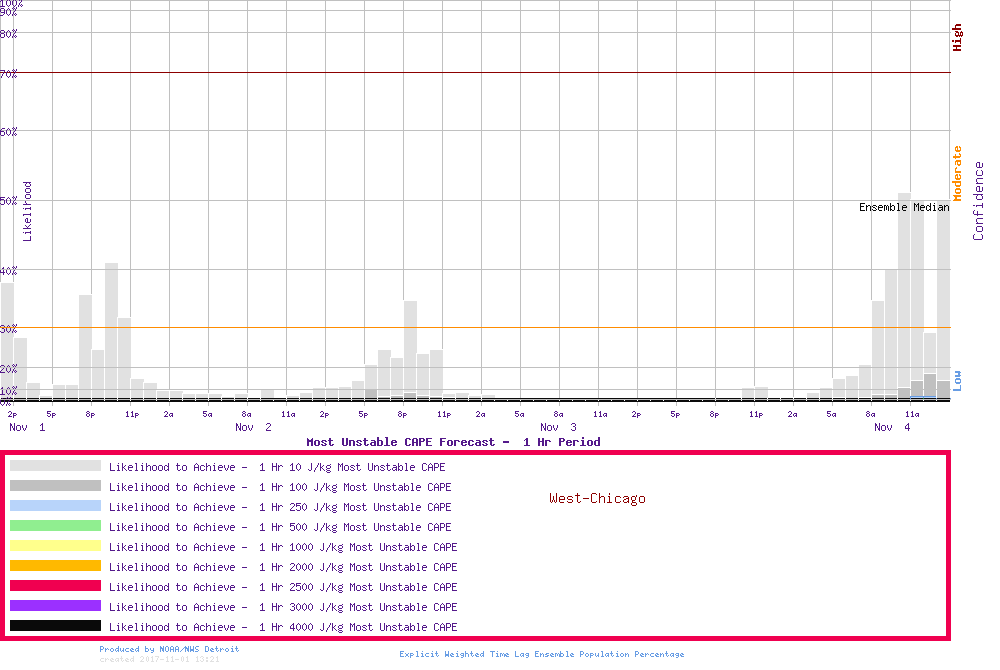Click the light gray 10 J/kg legend swatch
Screen dimensions: 1000x670
coord(55,466)
